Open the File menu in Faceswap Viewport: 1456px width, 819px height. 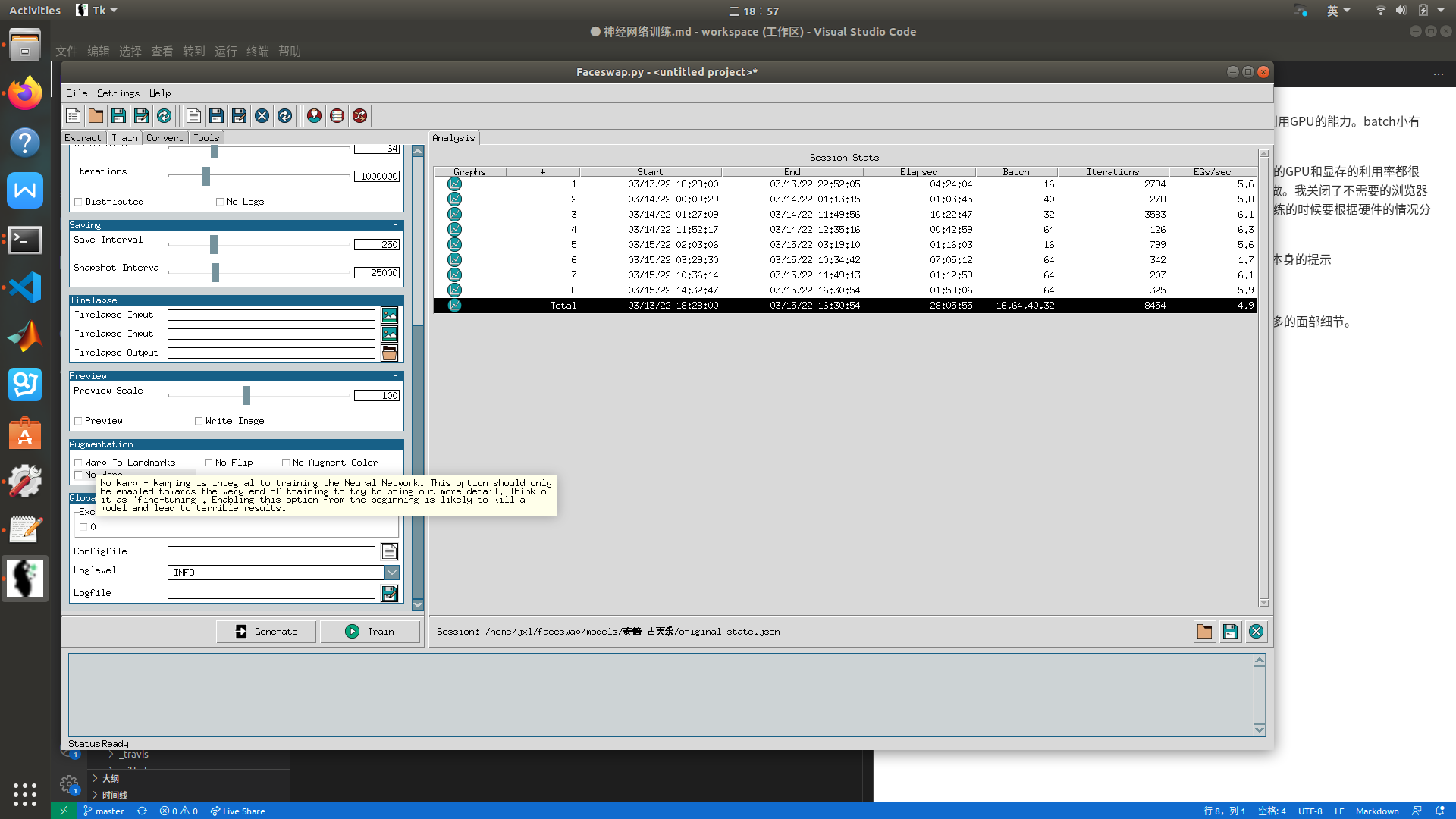77,93
